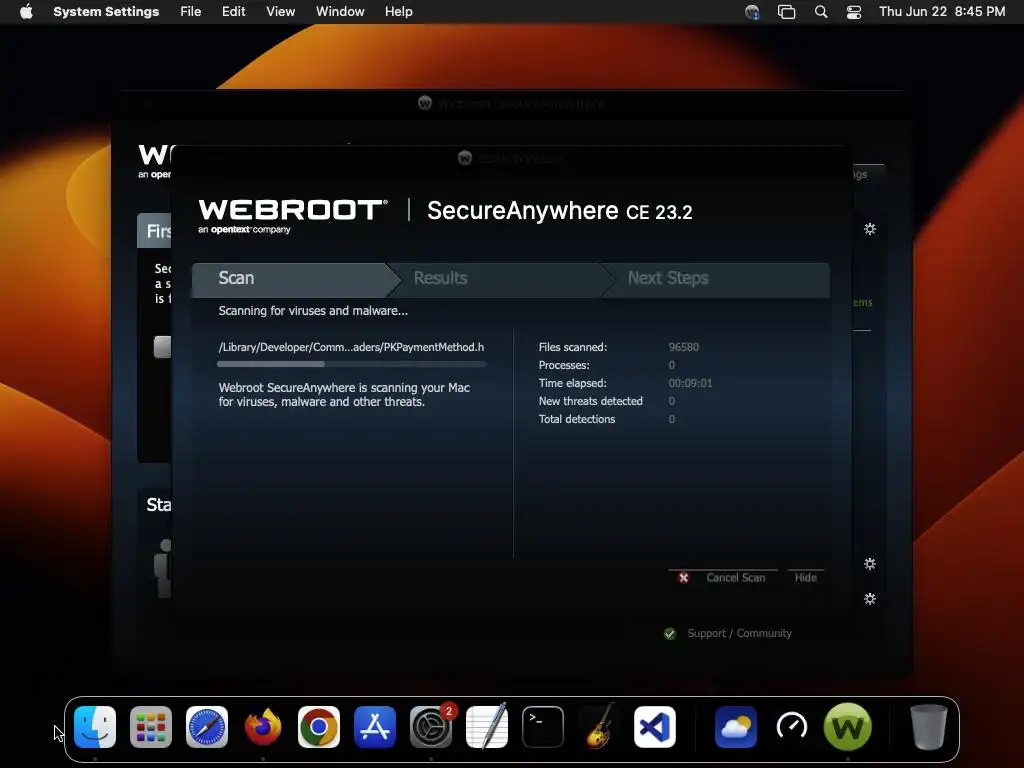Screen dimensions: 1024x768
Task: Open System Settings from the Dock
Action: 431,727
